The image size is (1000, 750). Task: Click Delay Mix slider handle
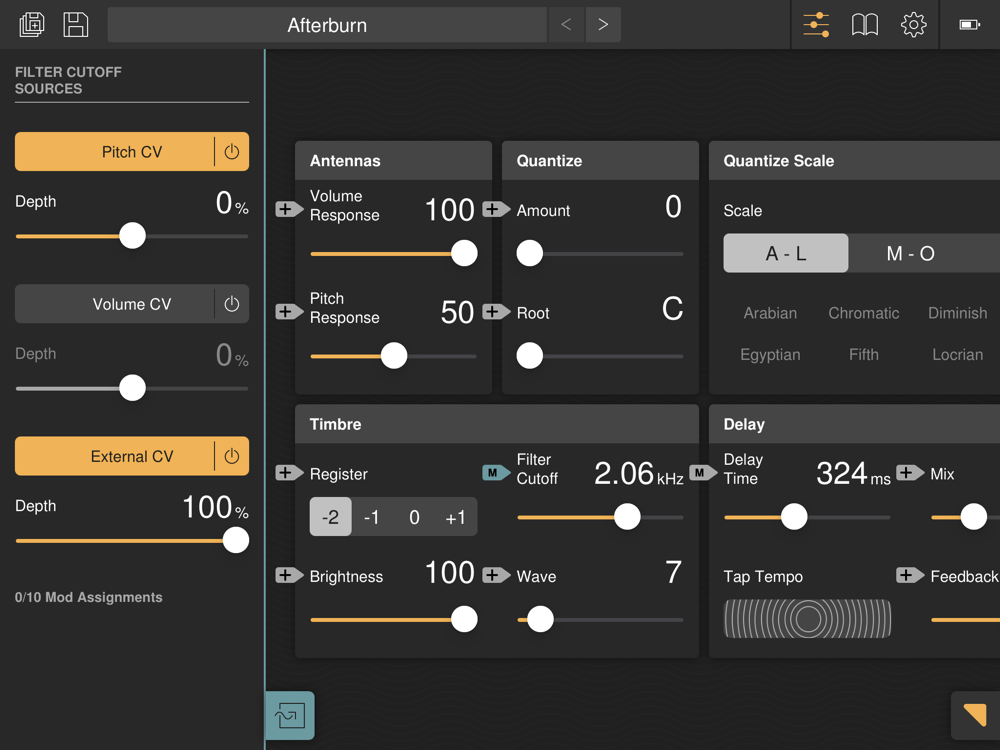click(x=973, y=517)
